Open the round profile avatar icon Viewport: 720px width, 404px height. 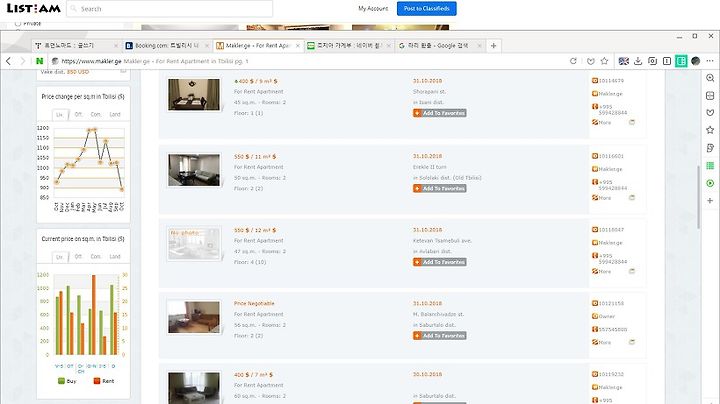696,61
